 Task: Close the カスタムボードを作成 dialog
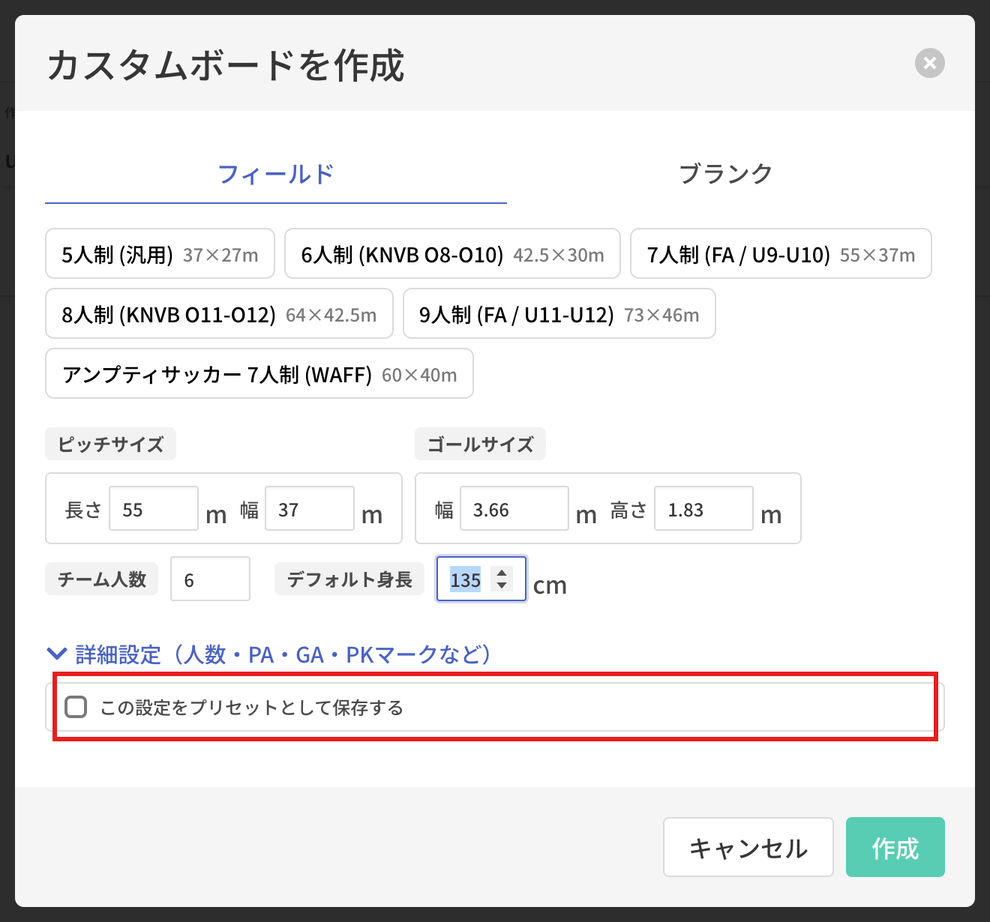pyautogui.click(x=929, y=63)
